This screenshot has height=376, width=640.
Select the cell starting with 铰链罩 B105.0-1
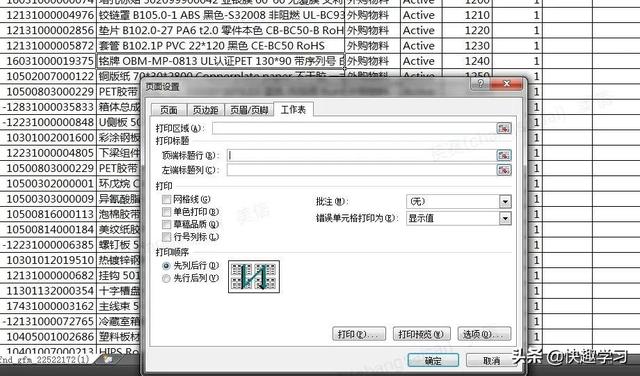[221, 15]
